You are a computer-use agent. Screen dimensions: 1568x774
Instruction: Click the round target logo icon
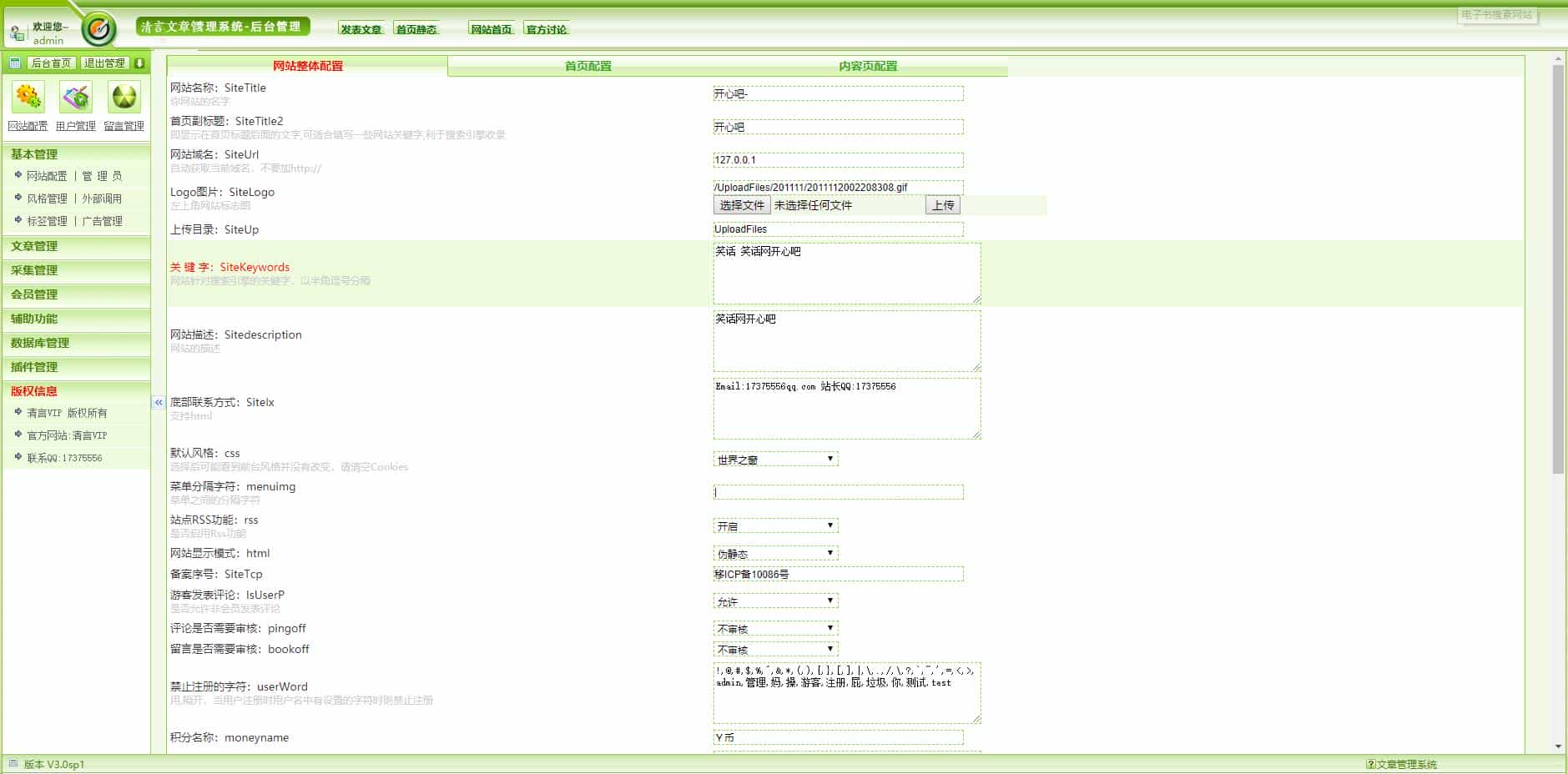(x=99, y=30)
